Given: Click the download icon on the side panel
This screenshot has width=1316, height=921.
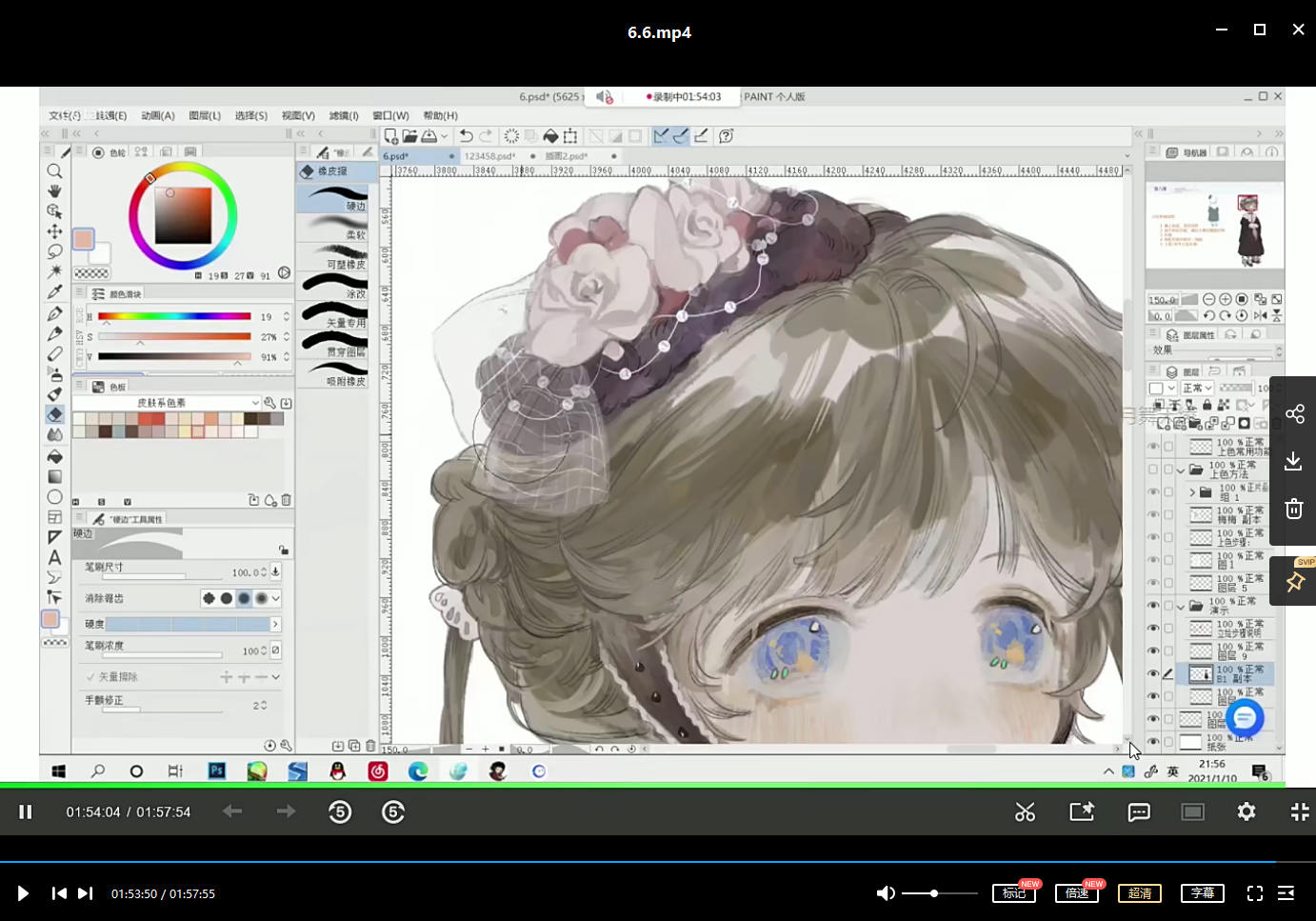Looking at the screenshot, I should [1293, 462].
